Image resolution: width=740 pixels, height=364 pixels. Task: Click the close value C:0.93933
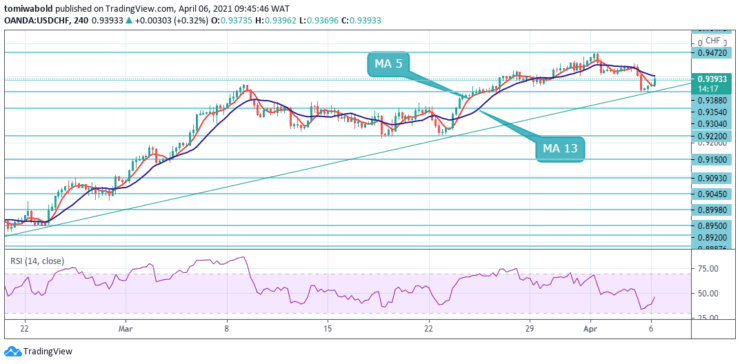(x=360, y=21)
